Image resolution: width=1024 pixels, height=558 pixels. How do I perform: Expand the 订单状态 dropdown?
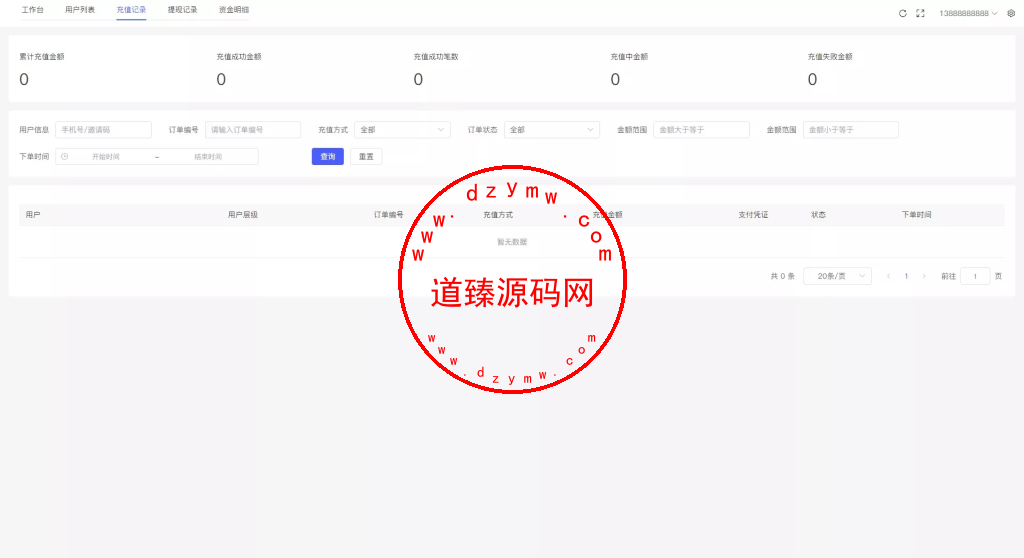(552, 130)
